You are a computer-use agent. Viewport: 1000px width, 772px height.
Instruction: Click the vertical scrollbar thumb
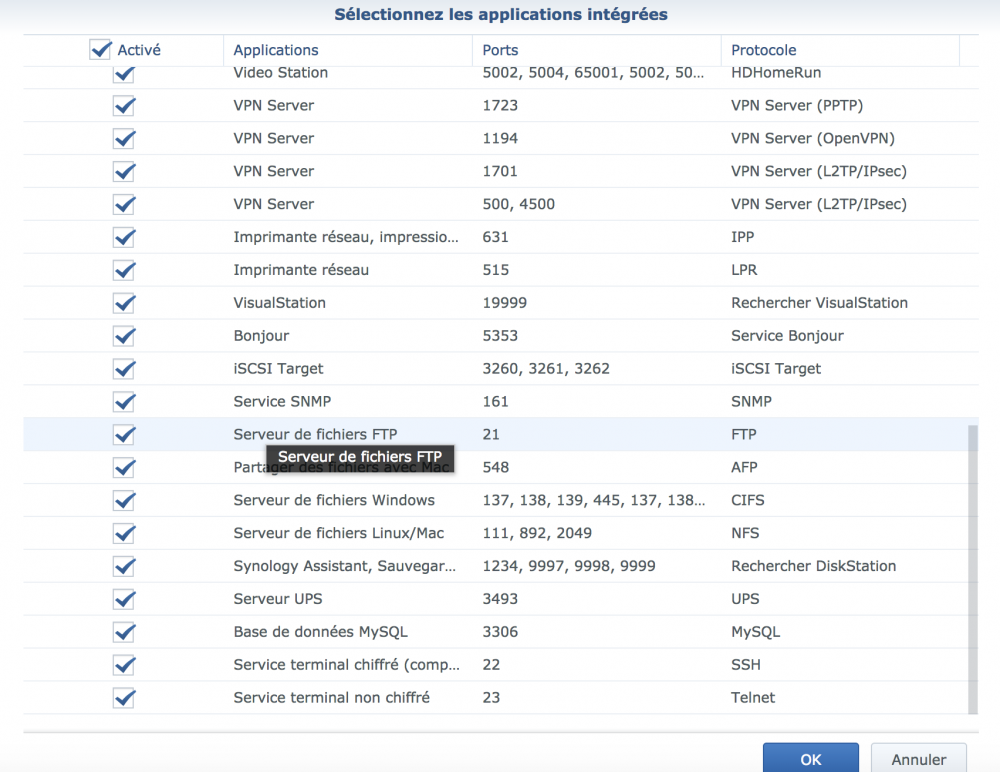[973, 568]
